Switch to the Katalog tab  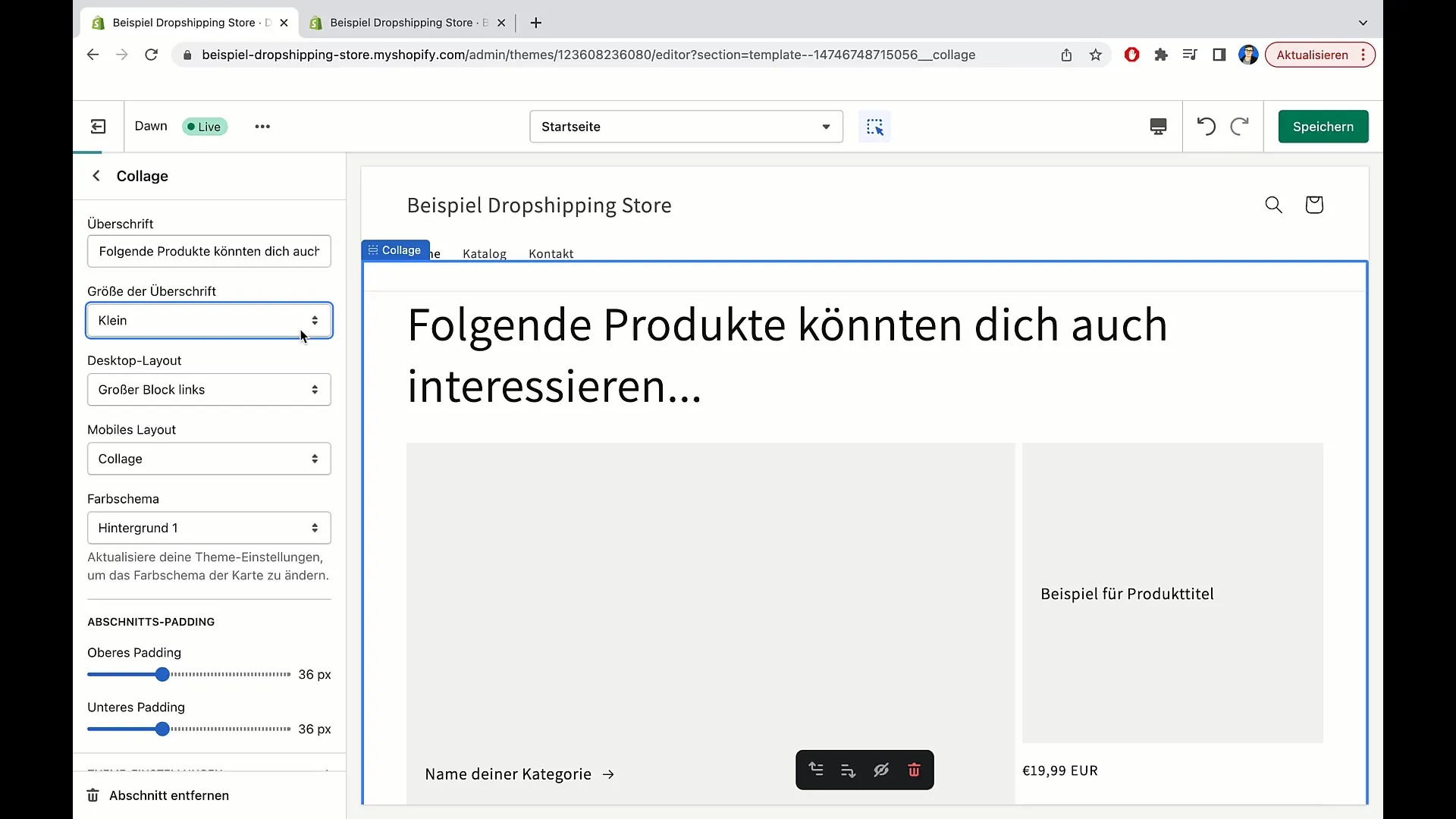[x=484, y=253]
